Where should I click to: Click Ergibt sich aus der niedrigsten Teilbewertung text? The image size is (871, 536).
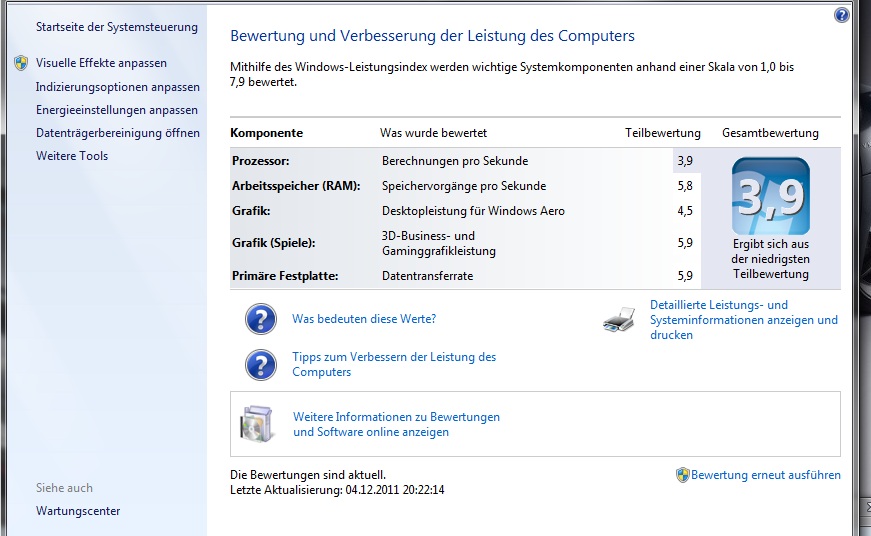tap(770, 259)
